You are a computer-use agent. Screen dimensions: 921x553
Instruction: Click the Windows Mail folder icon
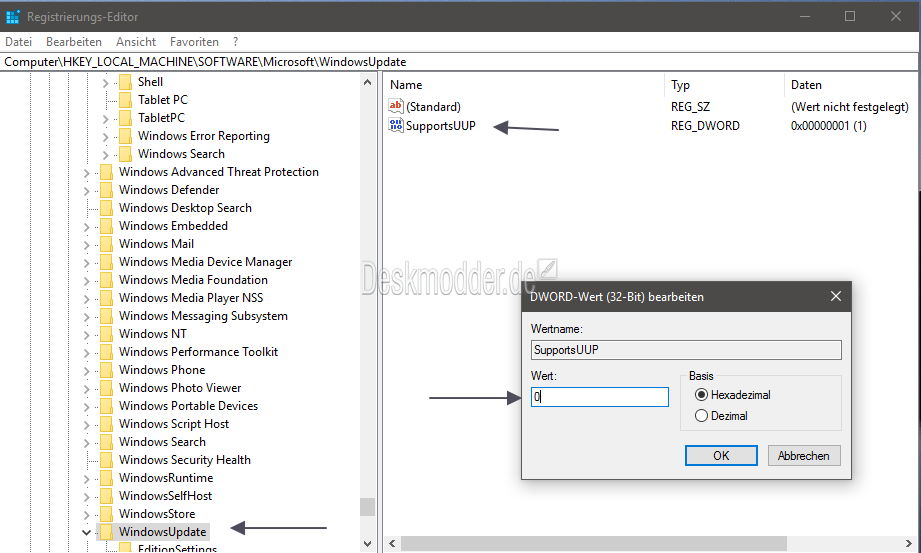tap(106, 244)
